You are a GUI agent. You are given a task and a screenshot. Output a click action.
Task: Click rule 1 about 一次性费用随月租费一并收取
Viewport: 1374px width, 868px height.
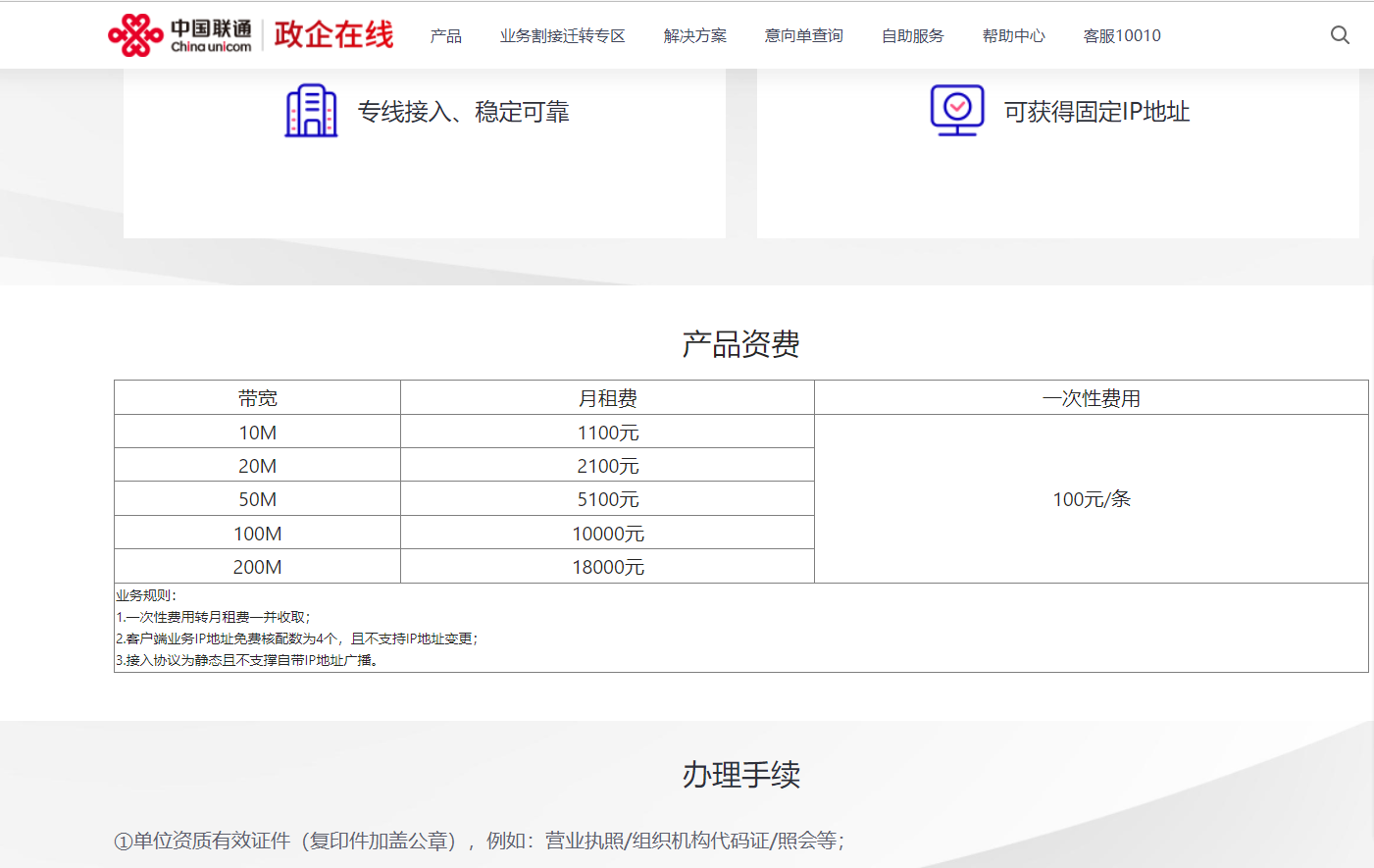(x=213, y=617)
